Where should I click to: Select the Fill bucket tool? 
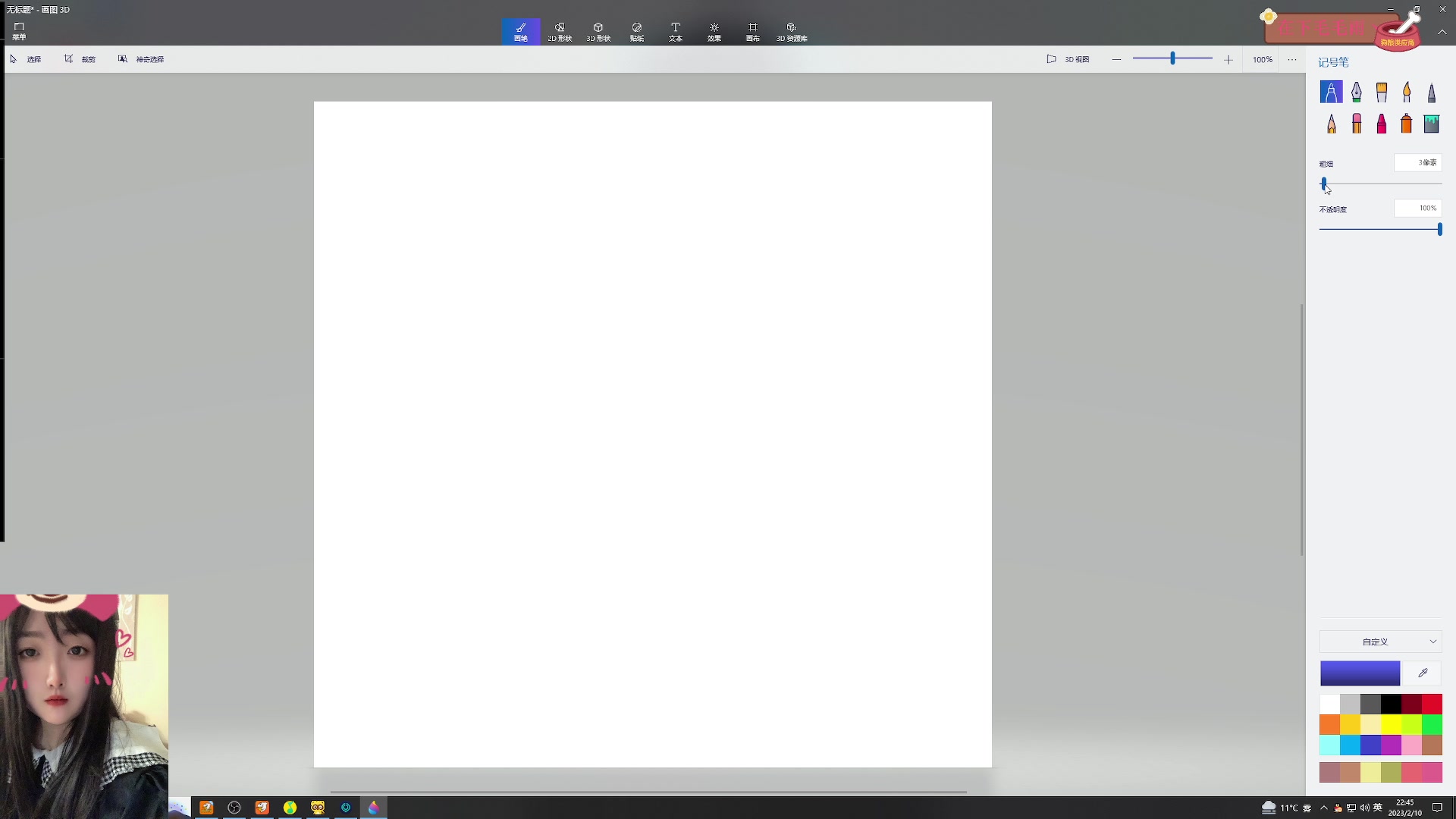click(1432, 124)
